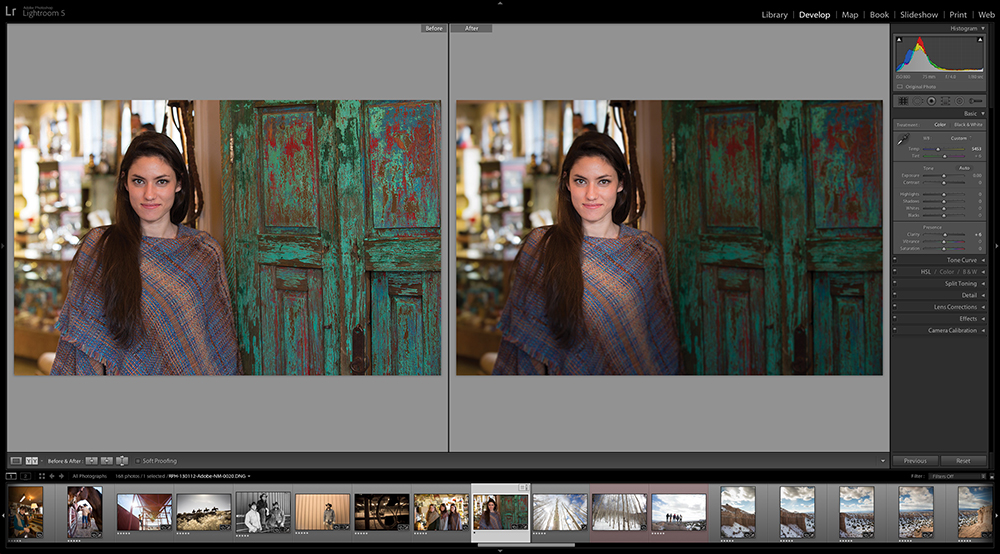Select the Red Eye Correction tool
Viewport: 1000px width, 554px height.
pos(931,101)
